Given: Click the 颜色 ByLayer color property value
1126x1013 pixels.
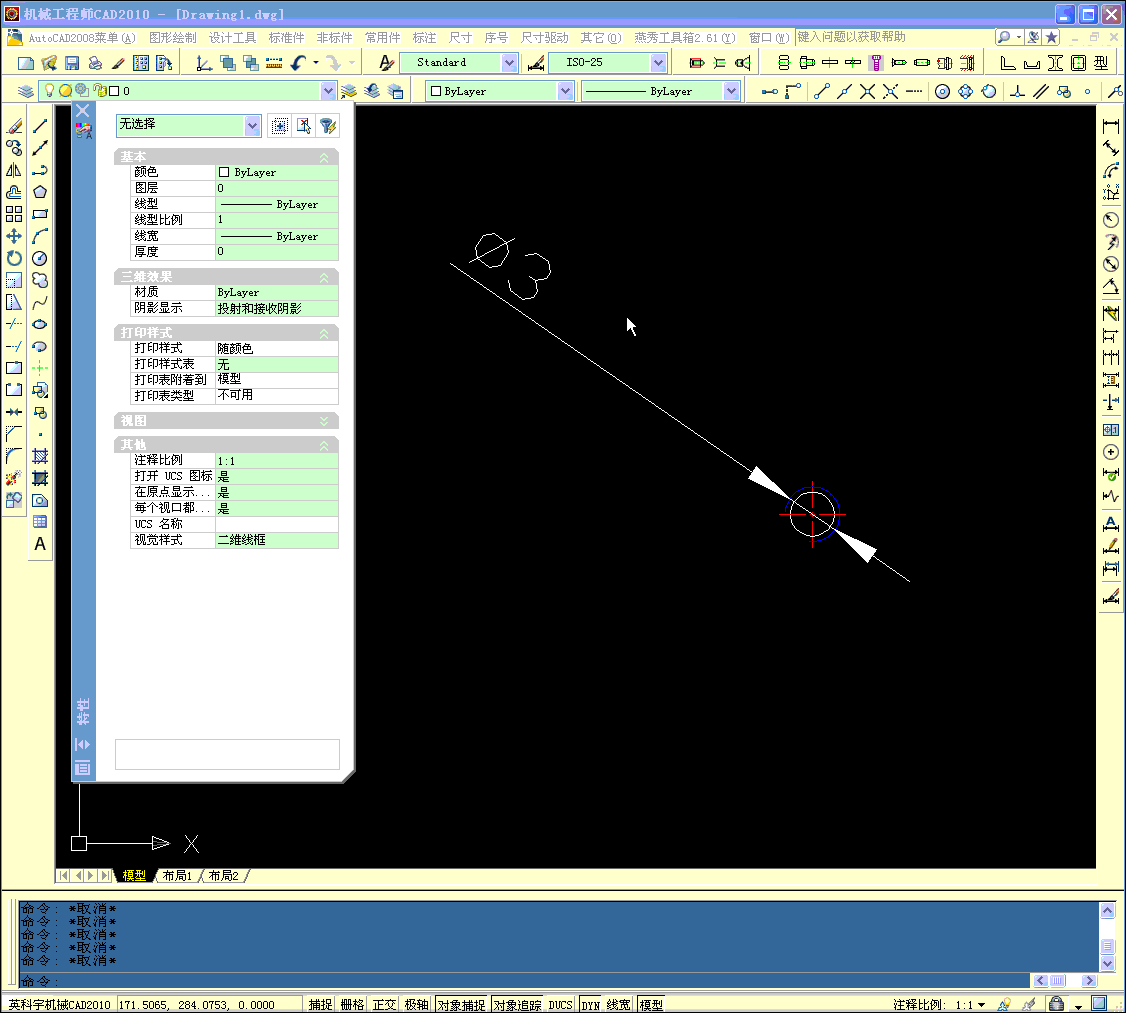Looking at the screenshot, I should click(x=276, y=172).
